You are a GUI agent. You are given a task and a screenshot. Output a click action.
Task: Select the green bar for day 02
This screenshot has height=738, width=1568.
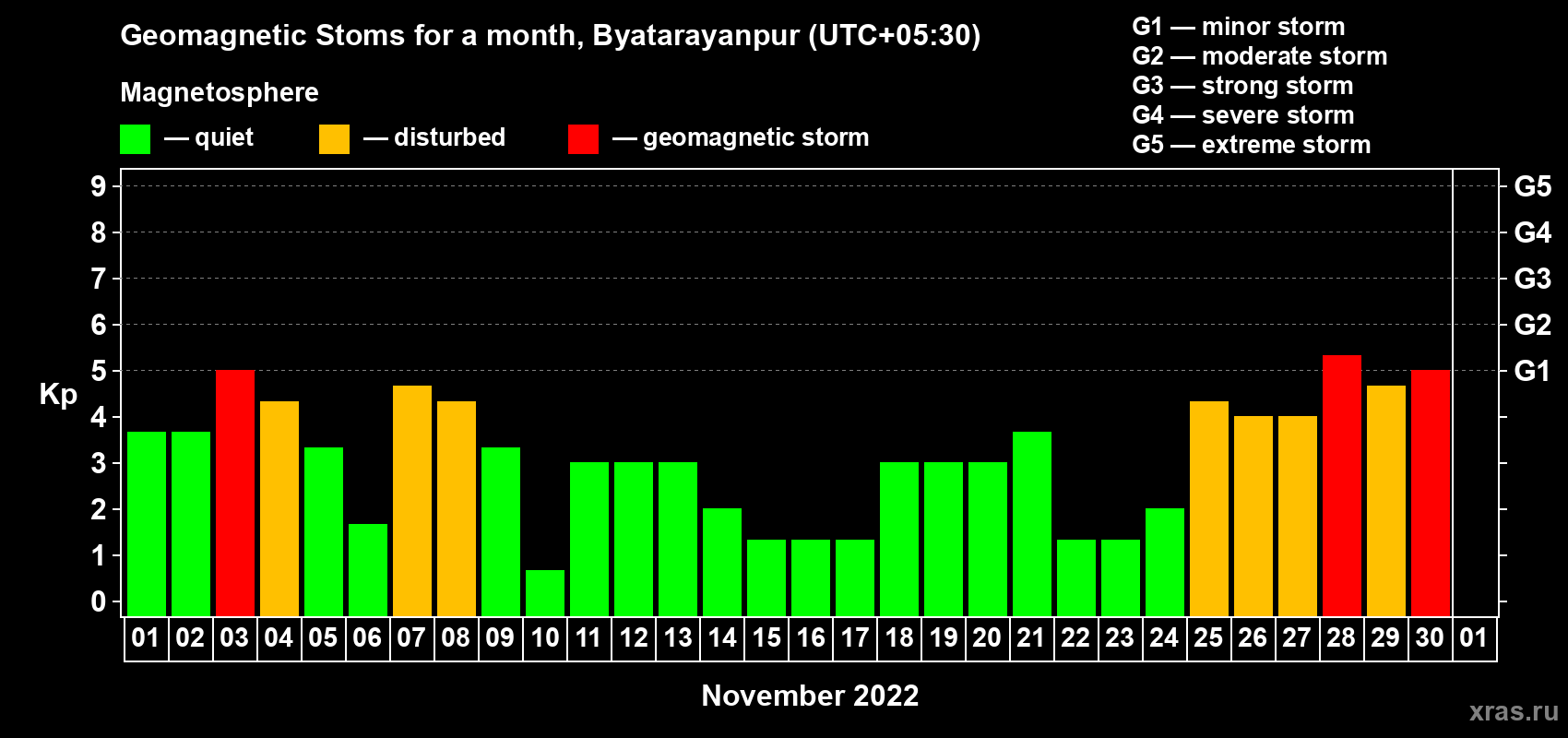click(x=191, y=524)
